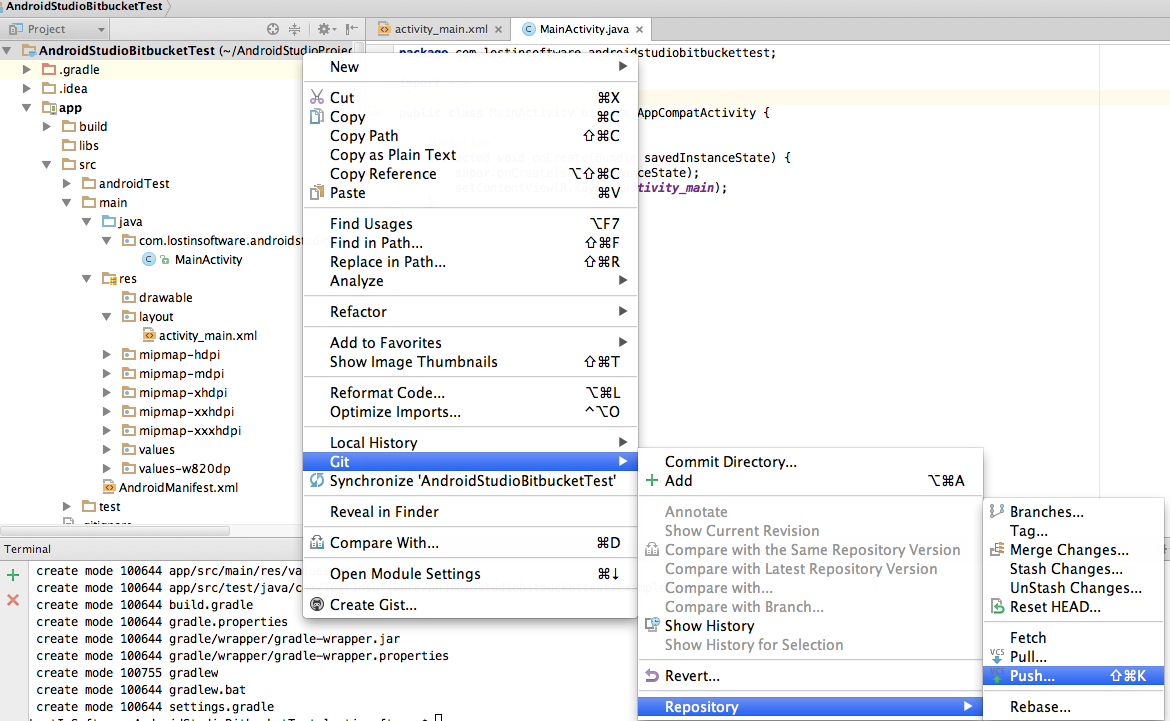Open the Project panel gear settings
This screenshot has width=1170, height=721.
(x=324, y=30)
